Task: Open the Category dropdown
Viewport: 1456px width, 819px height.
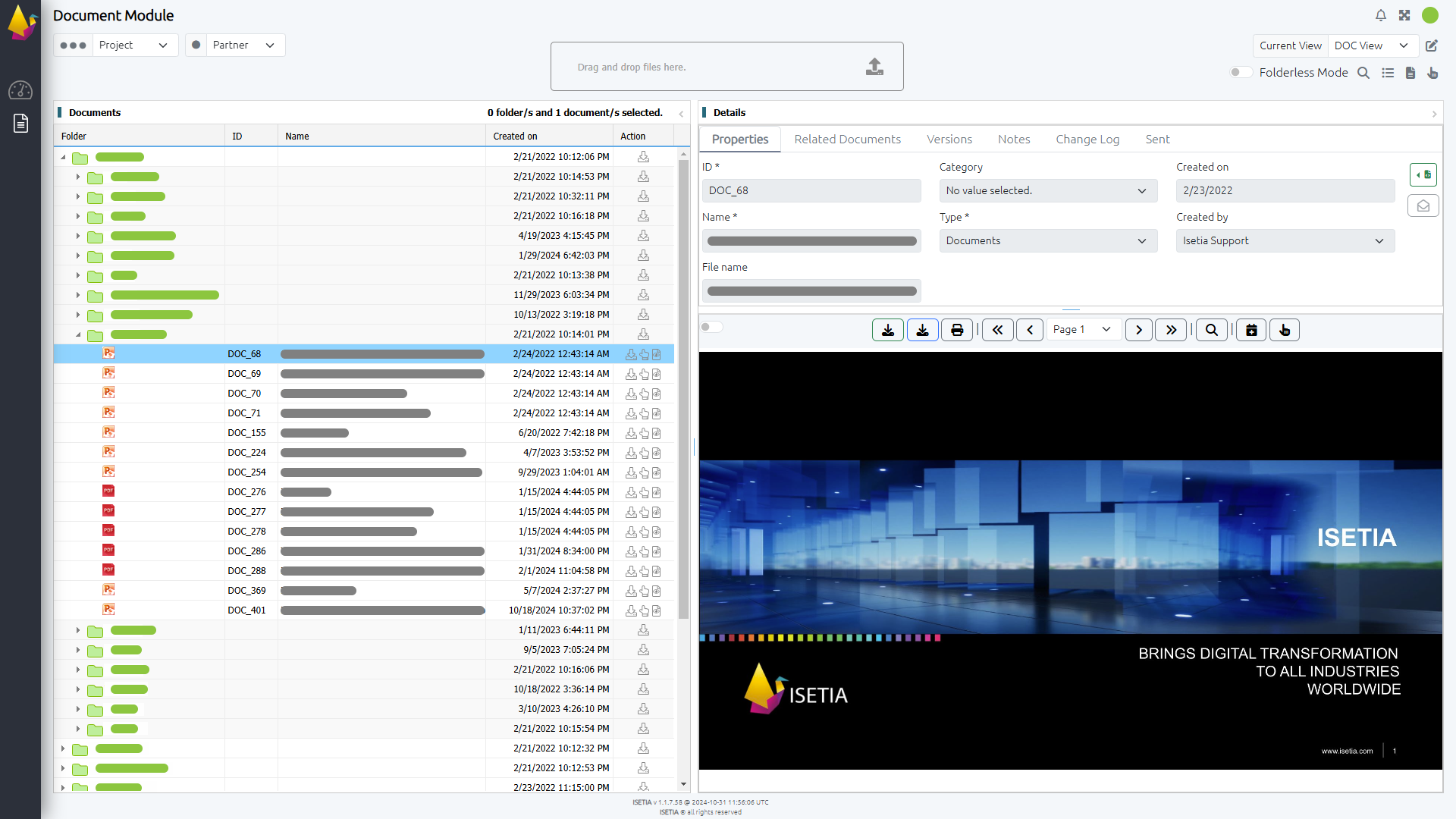Action: (x=1048, y=190)
